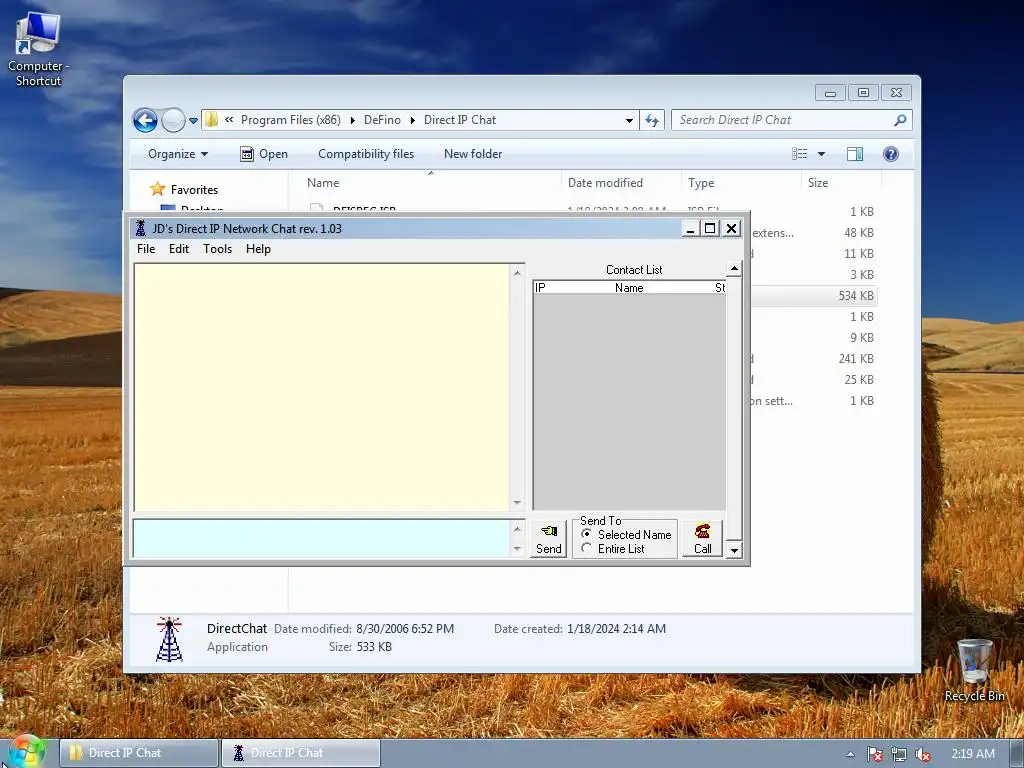This screenshot has height=768, width=1024.
Task: Open the Windows Start button
Action: (26, 752)
